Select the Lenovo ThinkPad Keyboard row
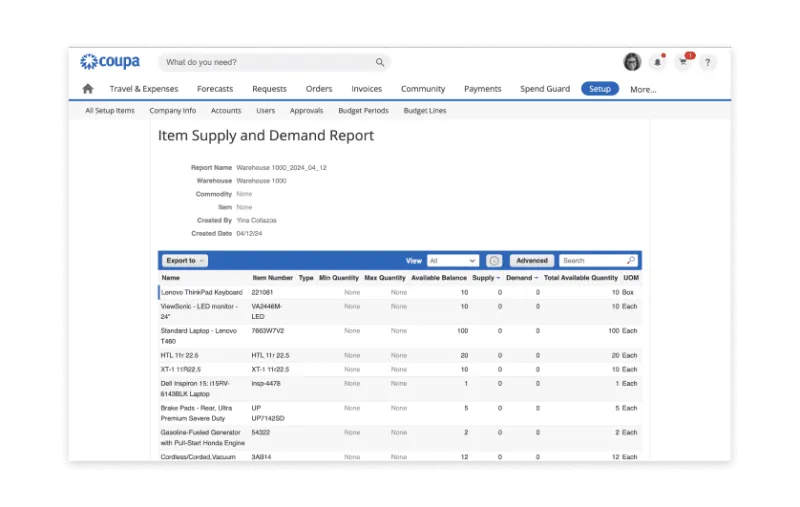This screenshot has height=507, width=800. [399, 292]
